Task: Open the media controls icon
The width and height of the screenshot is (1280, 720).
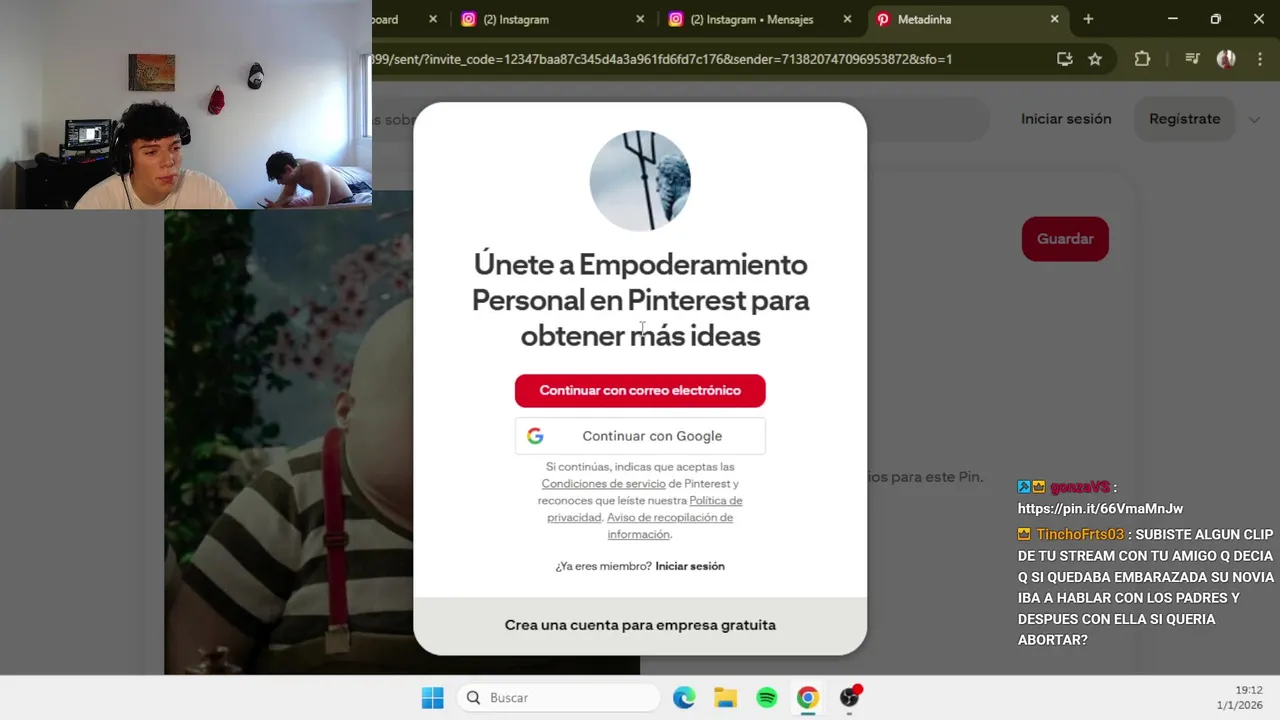Action: (x=1192, y=59)
